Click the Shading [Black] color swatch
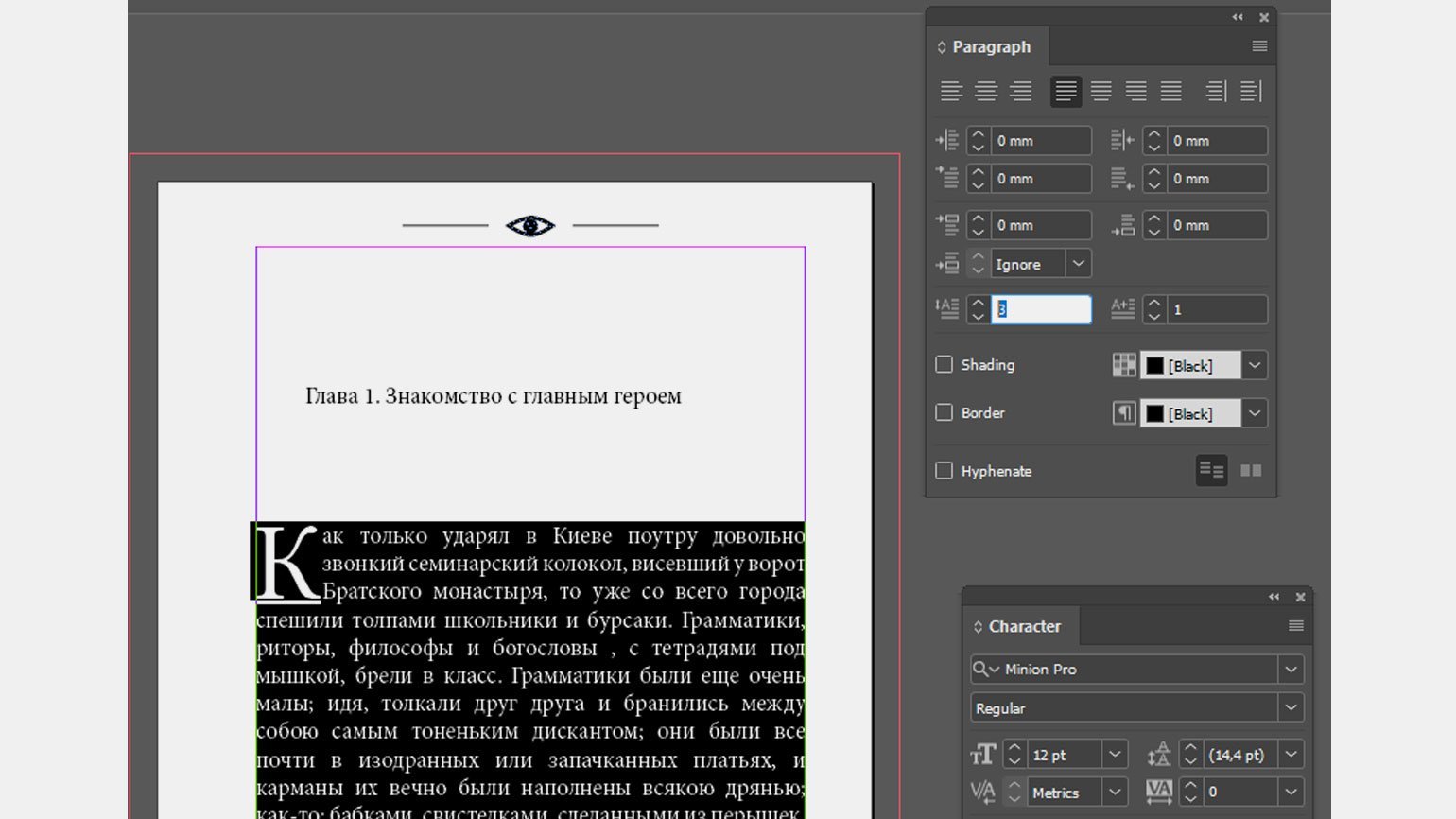 coord(1155,366)
